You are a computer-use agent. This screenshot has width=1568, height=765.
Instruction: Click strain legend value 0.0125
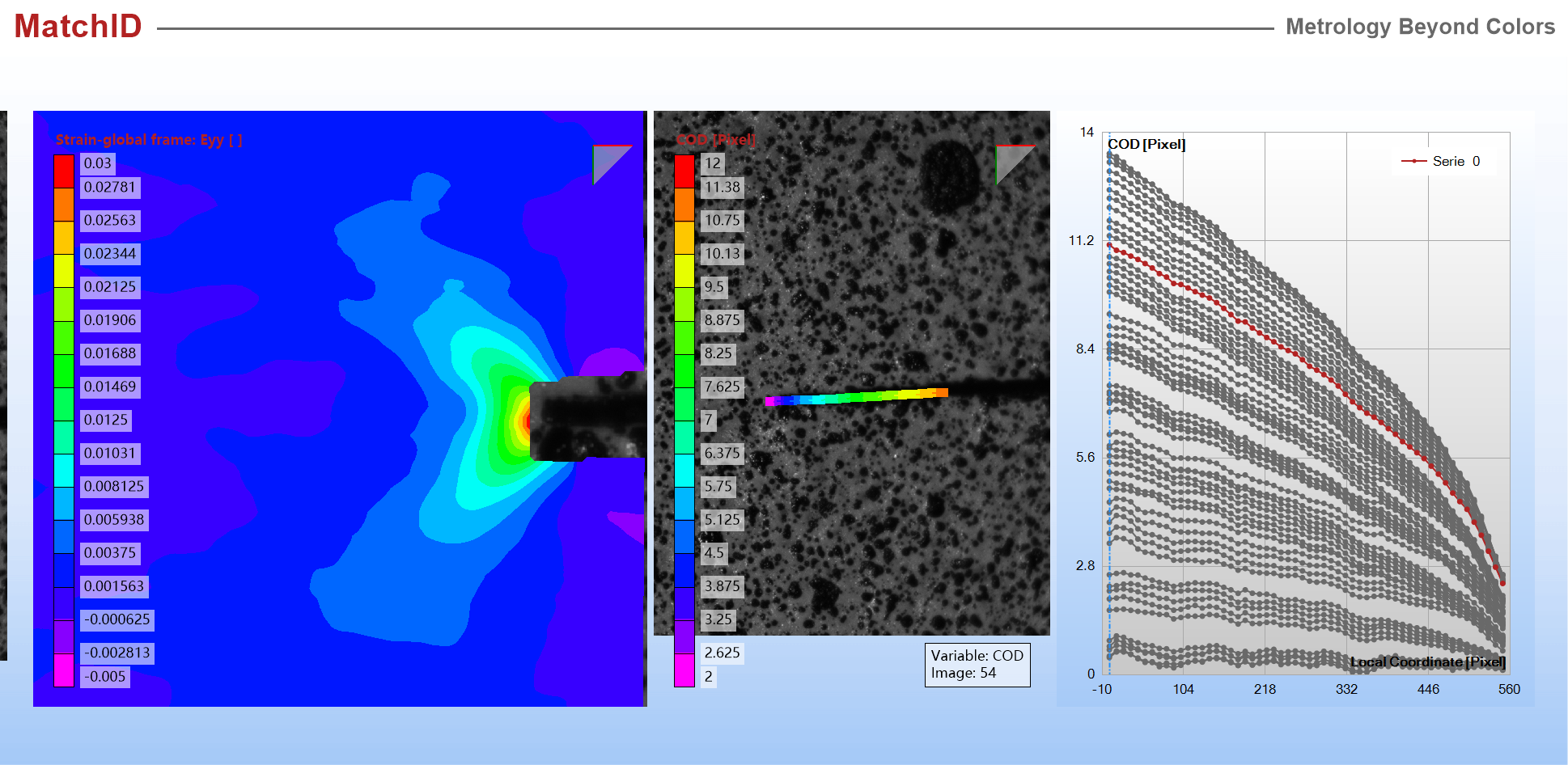(106, 420)
